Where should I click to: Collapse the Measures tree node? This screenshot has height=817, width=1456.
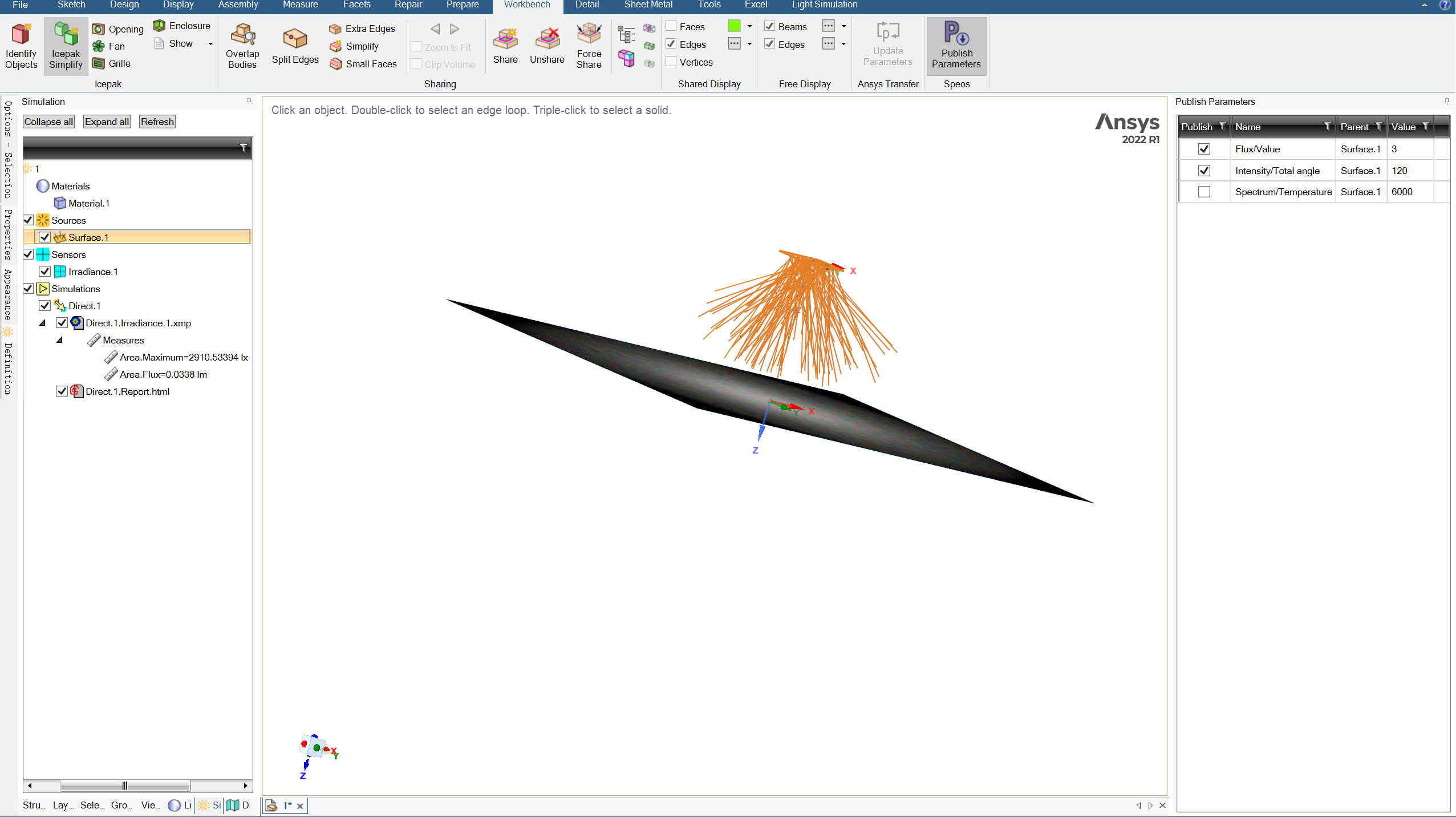coord(59,340)
